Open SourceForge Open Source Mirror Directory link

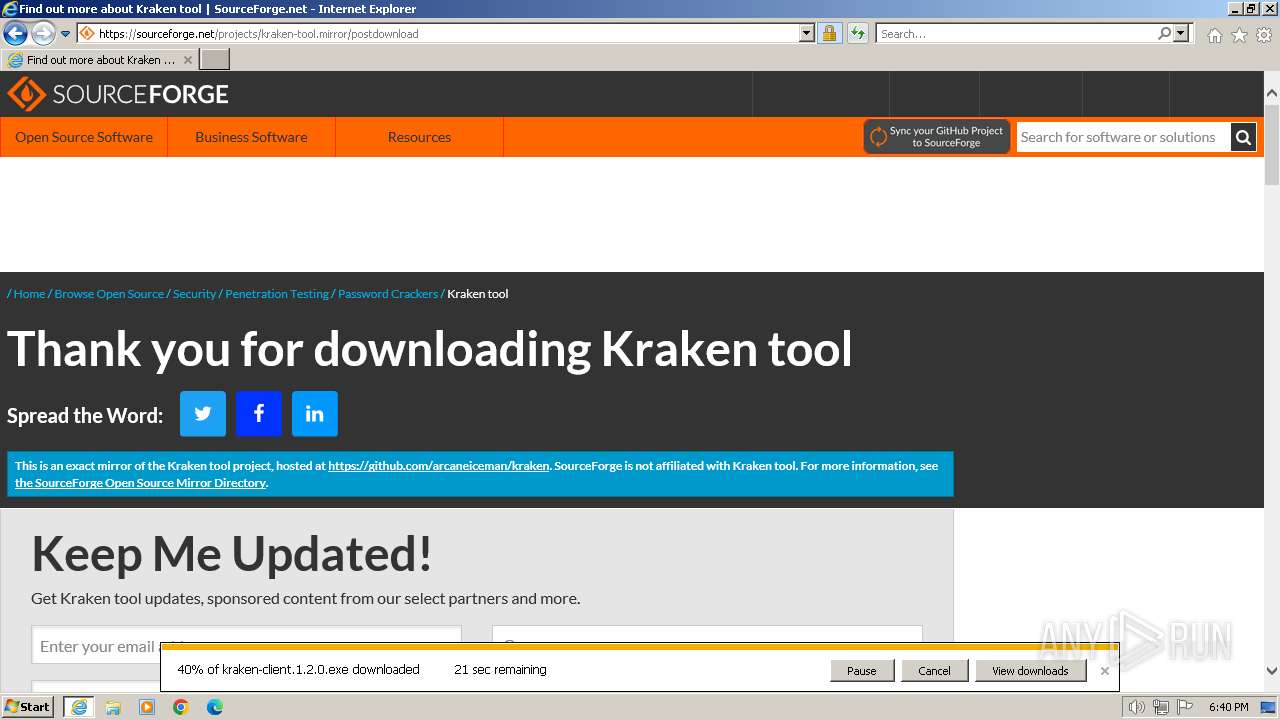pyautogui.click(x=140, y=483)
